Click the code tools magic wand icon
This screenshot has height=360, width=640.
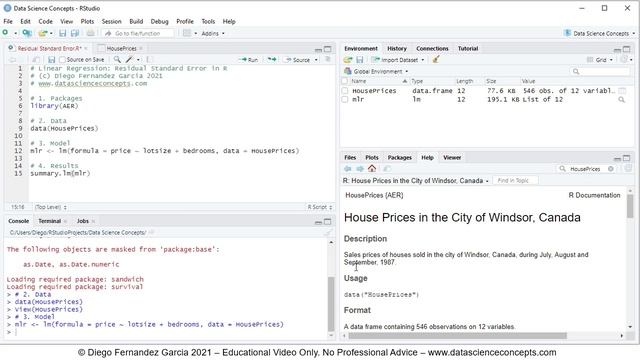pos(129,60)
